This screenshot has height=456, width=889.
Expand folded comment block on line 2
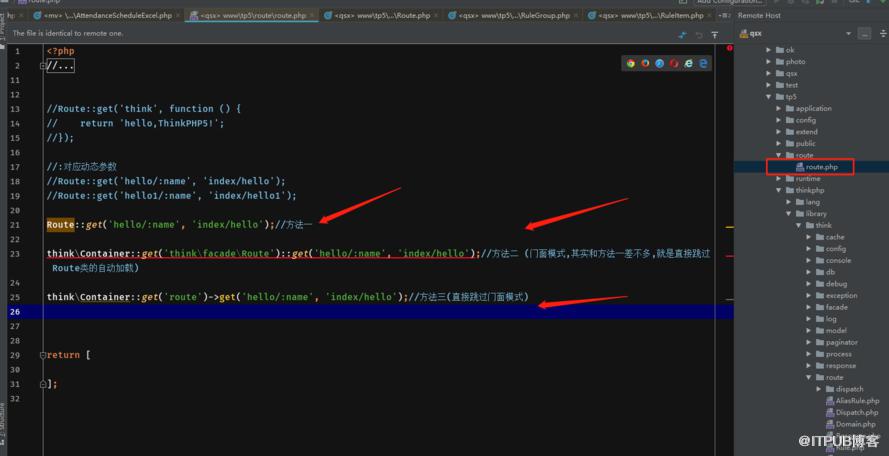coord(43,66)
